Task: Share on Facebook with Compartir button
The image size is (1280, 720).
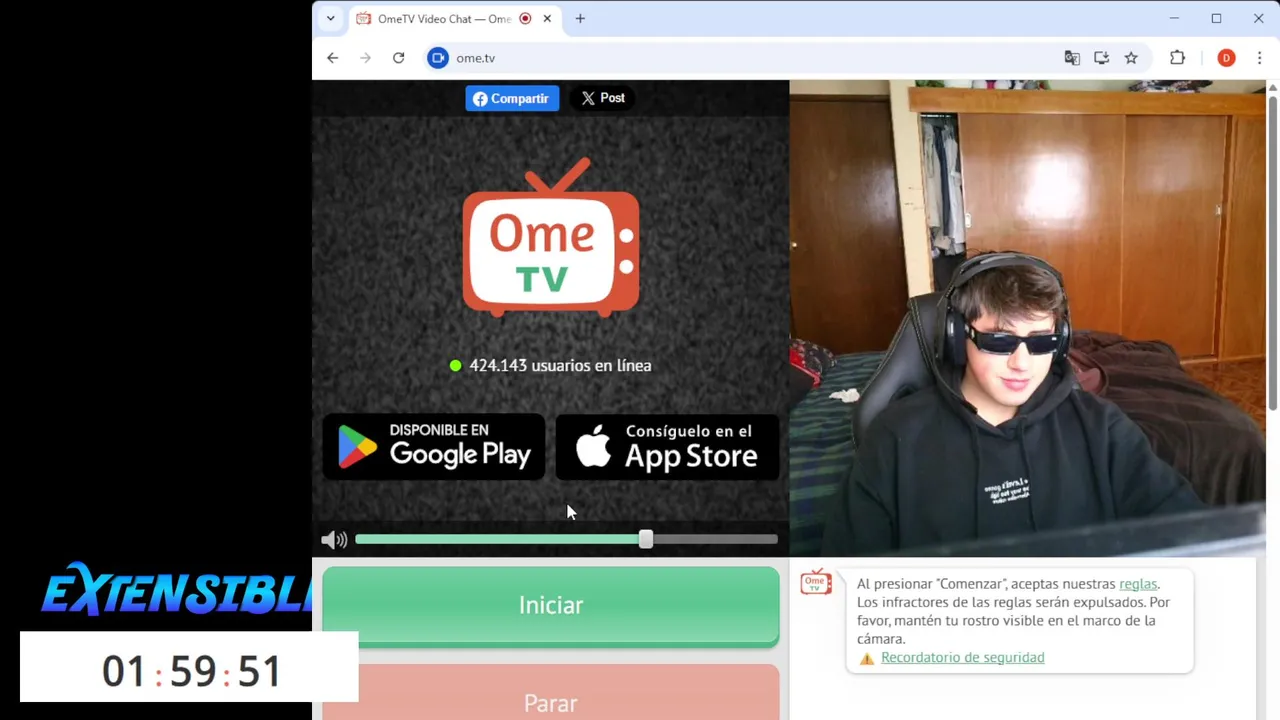Action: pyautogui.click(x=512, y=98)
